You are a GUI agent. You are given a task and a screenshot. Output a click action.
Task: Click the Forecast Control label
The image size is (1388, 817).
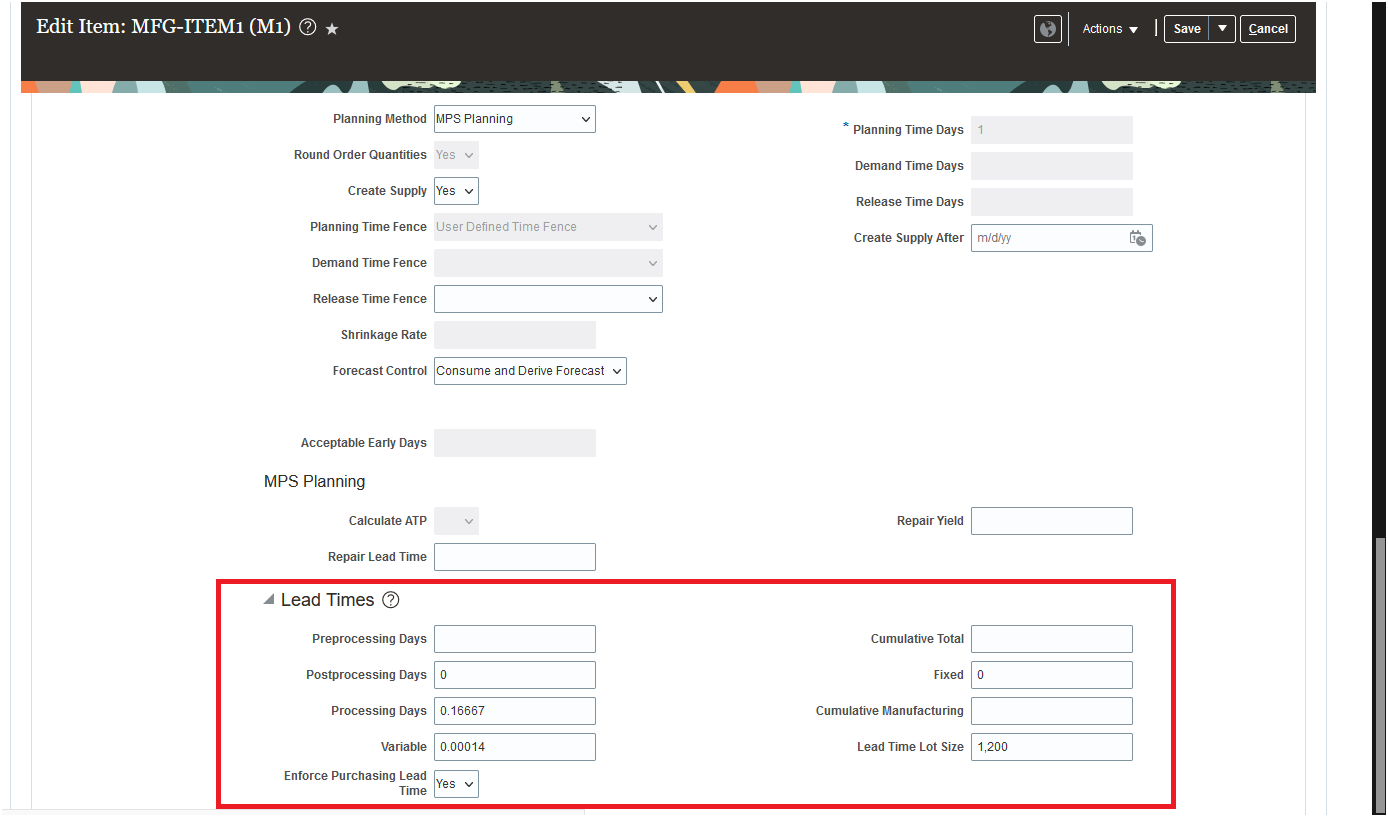(380, 371)
